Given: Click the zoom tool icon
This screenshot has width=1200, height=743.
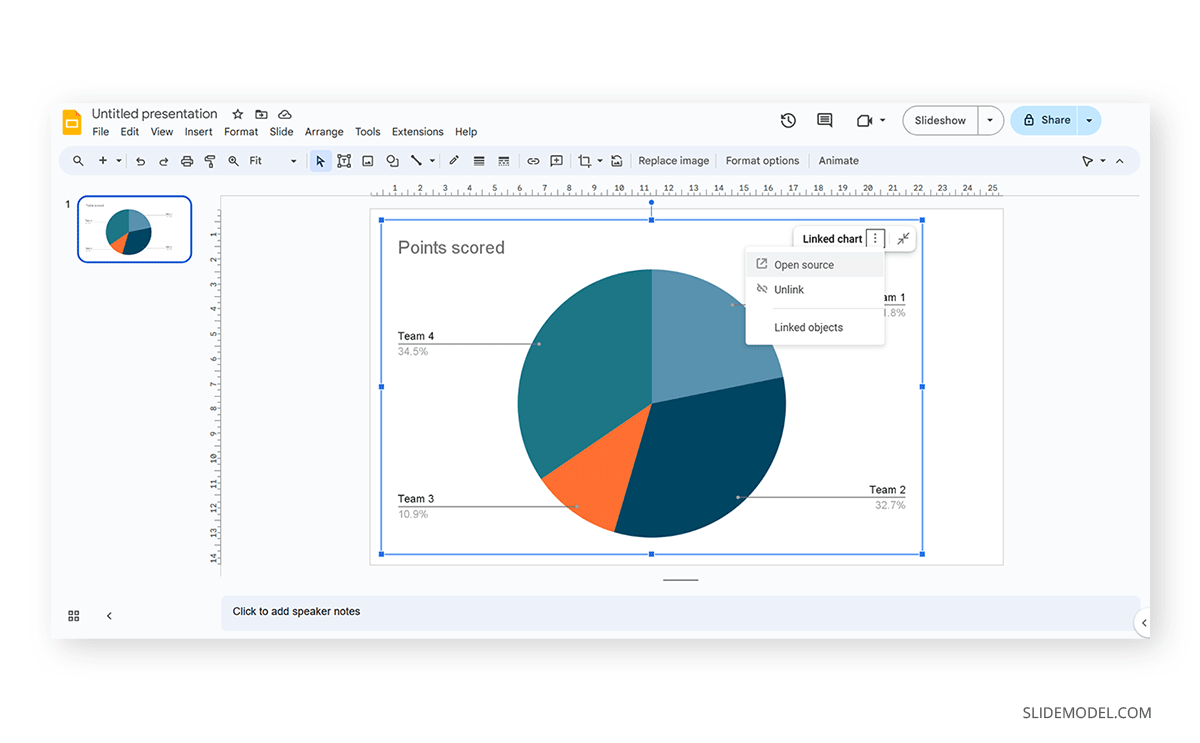Looking at the screenshot, I should [x=233, y=161].
